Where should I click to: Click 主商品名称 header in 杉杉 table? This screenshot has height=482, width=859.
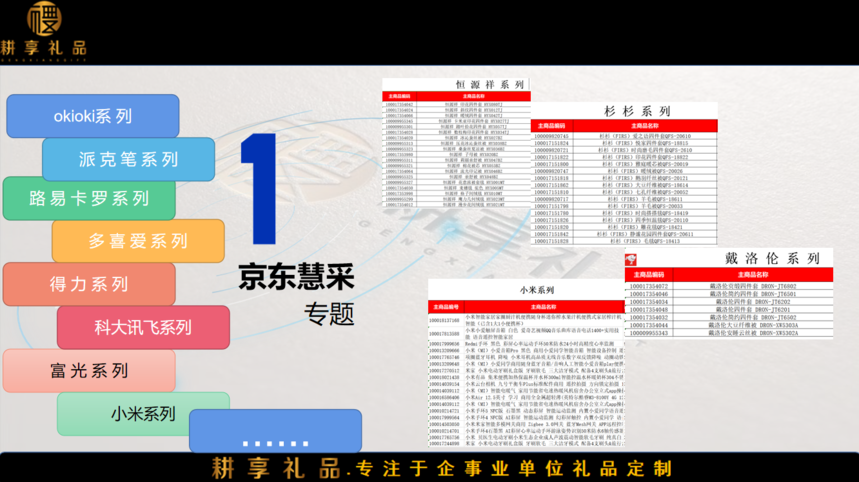coord(645,126)
